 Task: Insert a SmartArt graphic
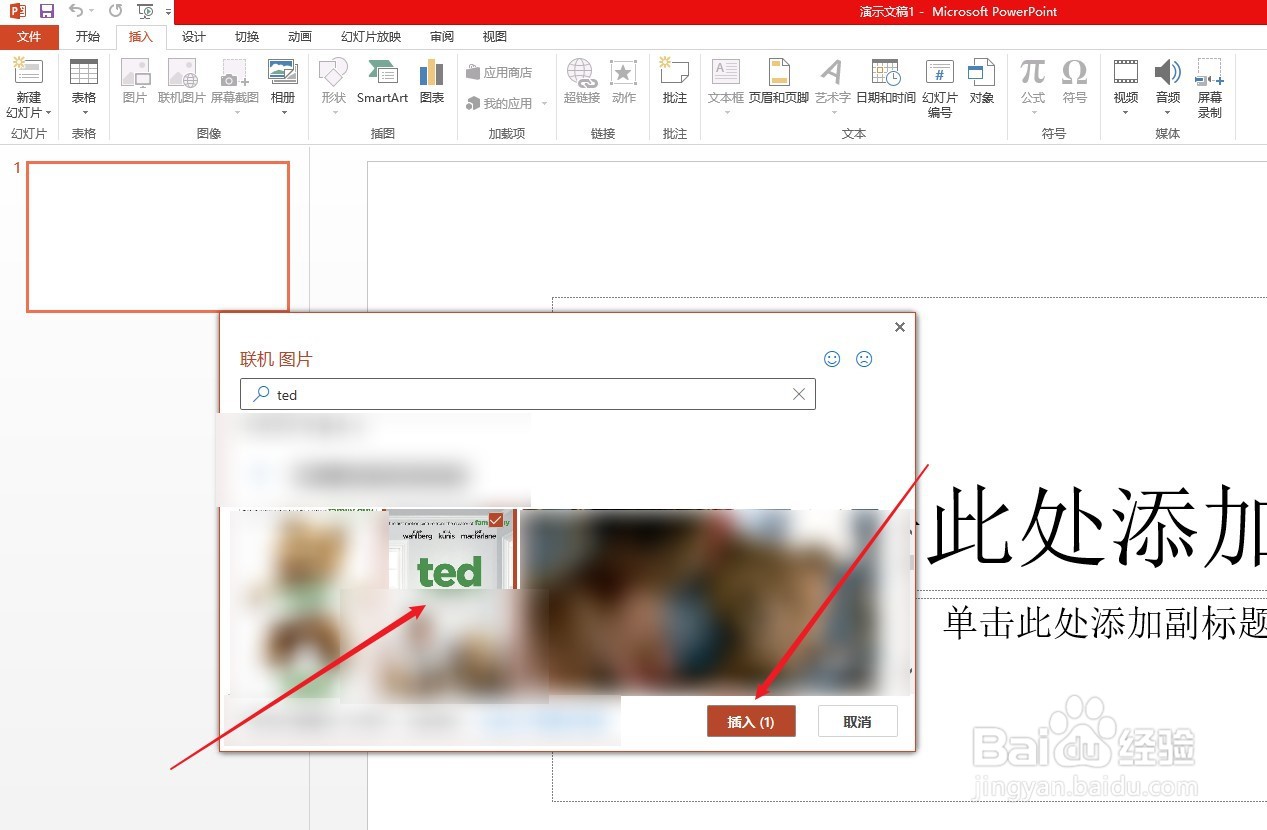pos(383,82)
